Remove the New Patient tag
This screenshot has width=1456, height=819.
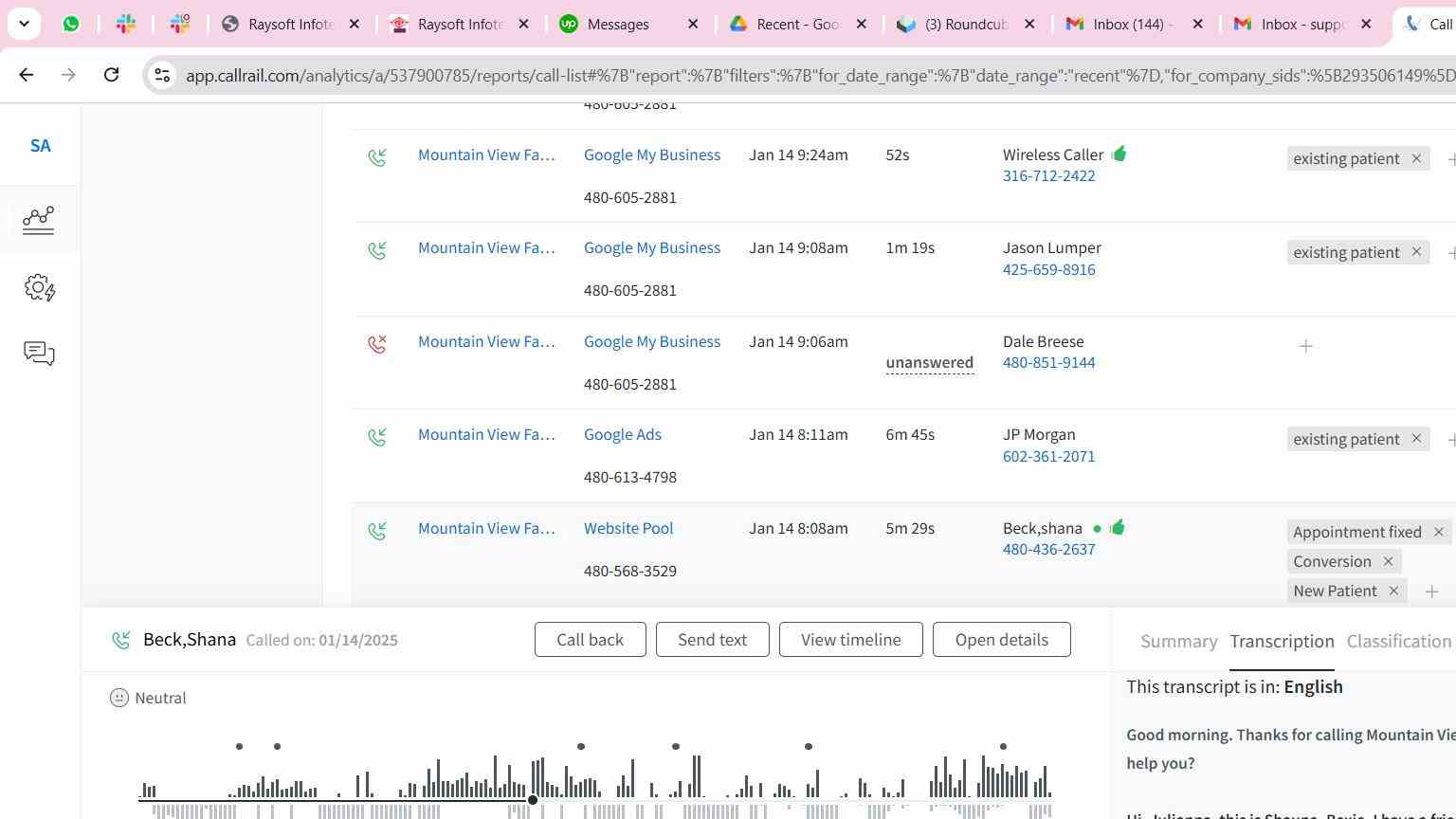[1393, 591]
